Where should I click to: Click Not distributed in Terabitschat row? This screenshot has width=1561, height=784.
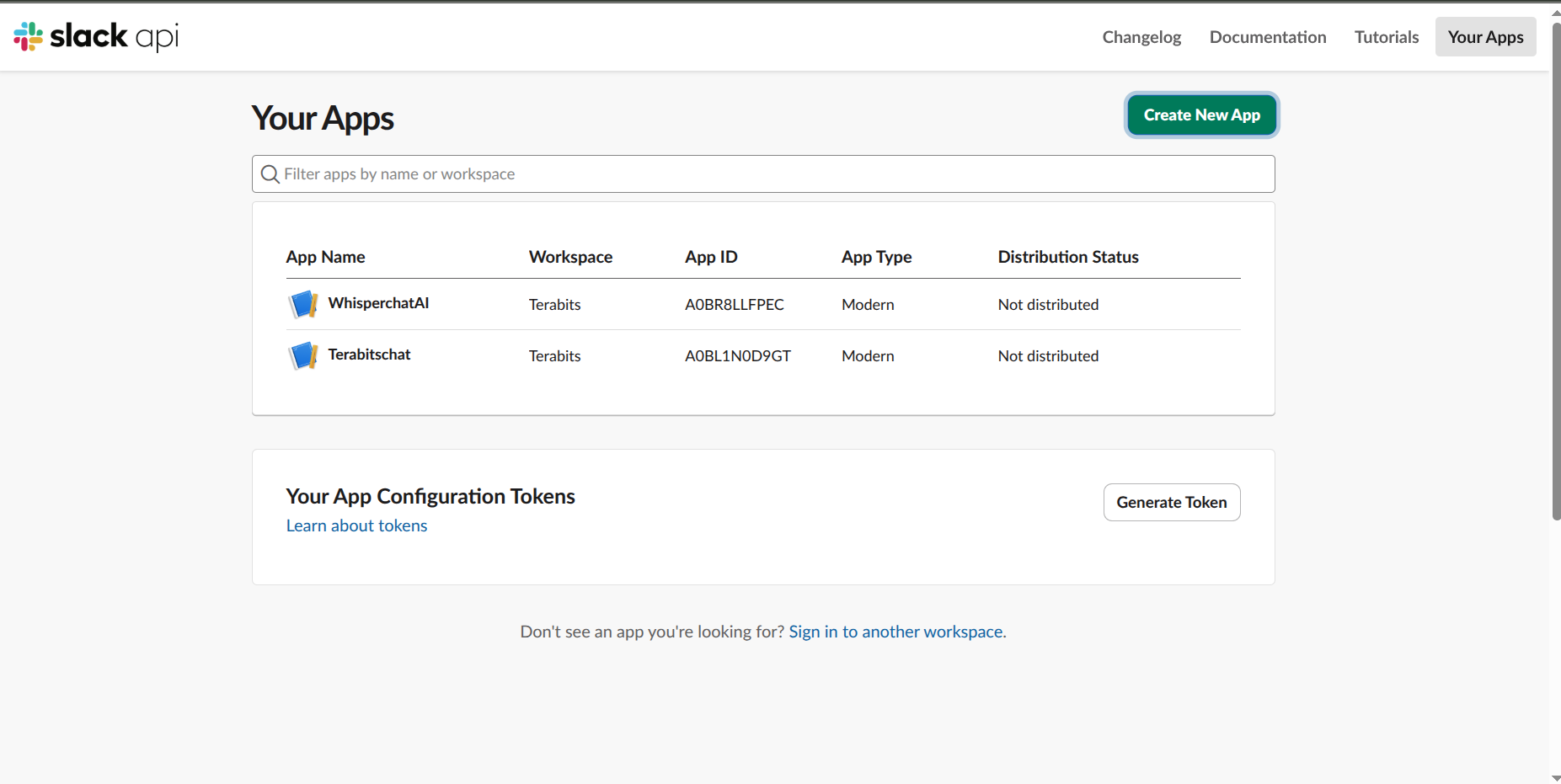click(1048, 356)
